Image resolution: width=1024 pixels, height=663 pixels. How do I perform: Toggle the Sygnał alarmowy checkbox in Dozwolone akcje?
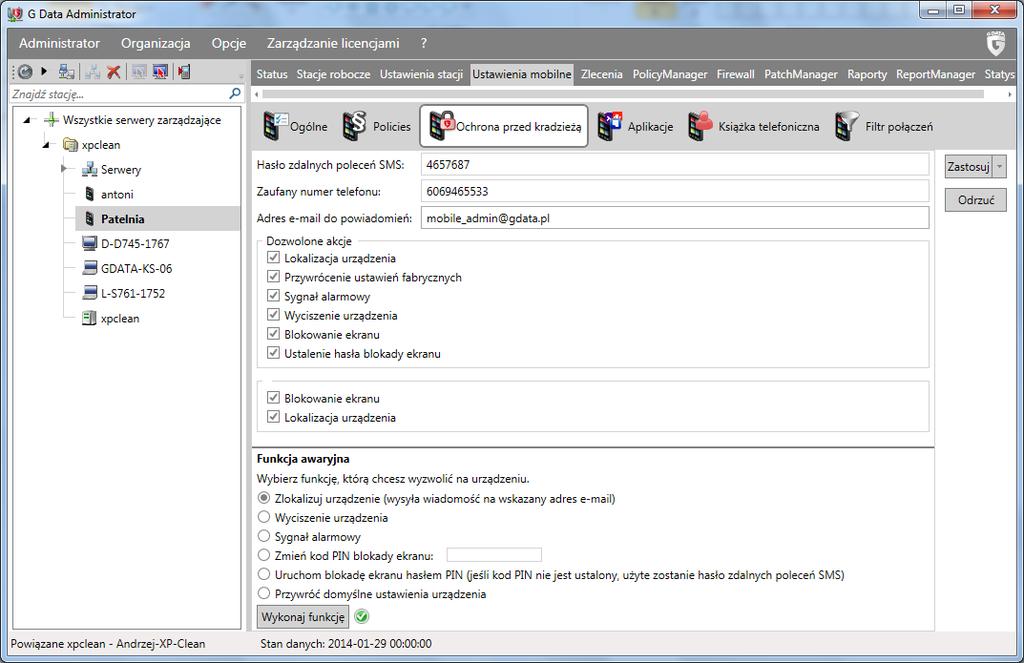pos(273,296)
